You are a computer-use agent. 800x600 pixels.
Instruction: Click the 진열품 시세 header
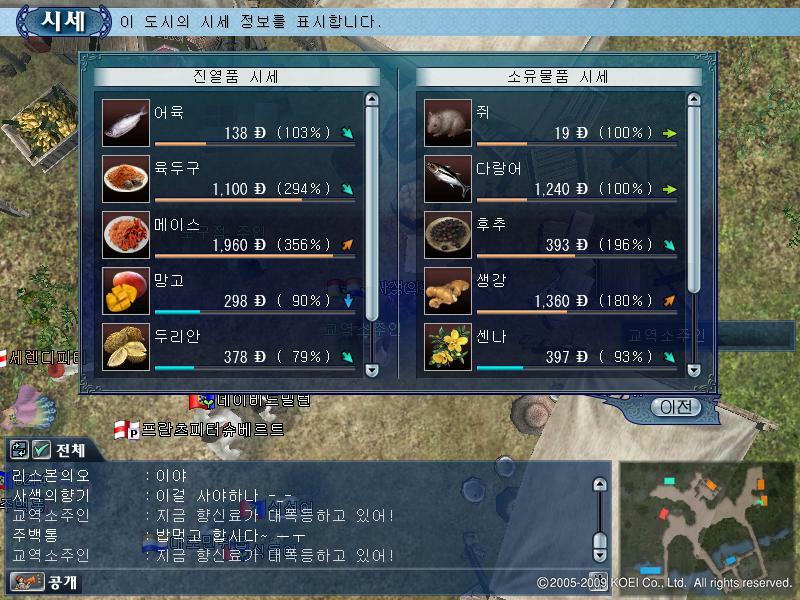[x=237, y=77]
